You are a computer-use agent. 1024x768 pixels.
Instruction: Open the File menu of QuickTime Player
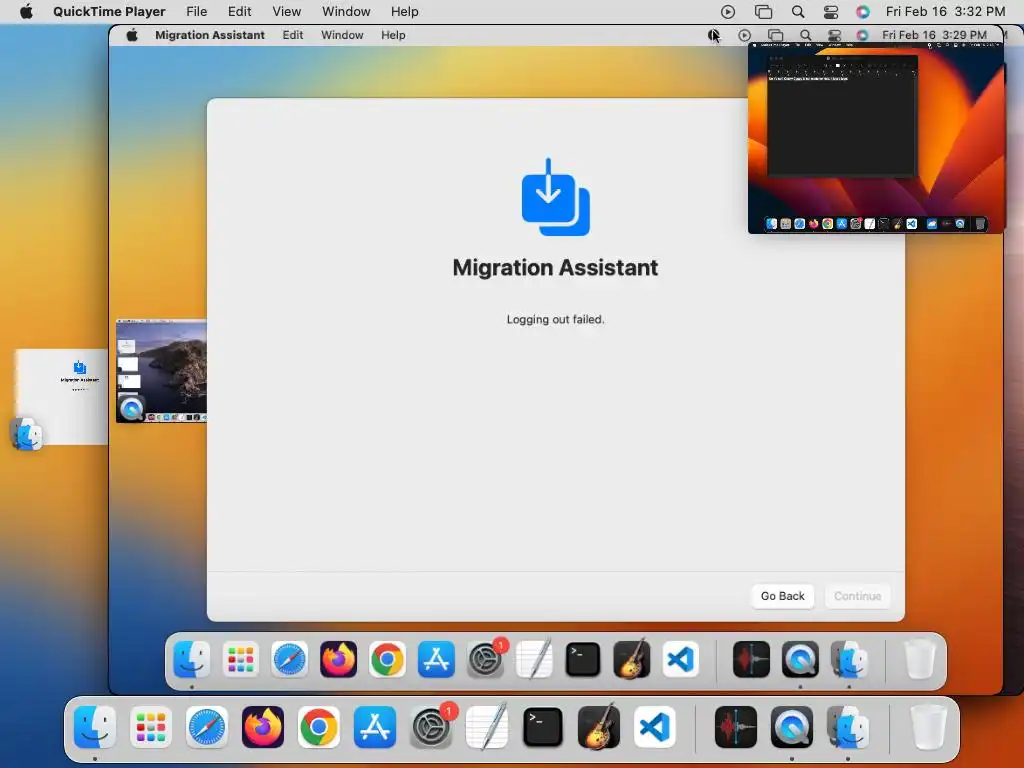coord(197,12)
